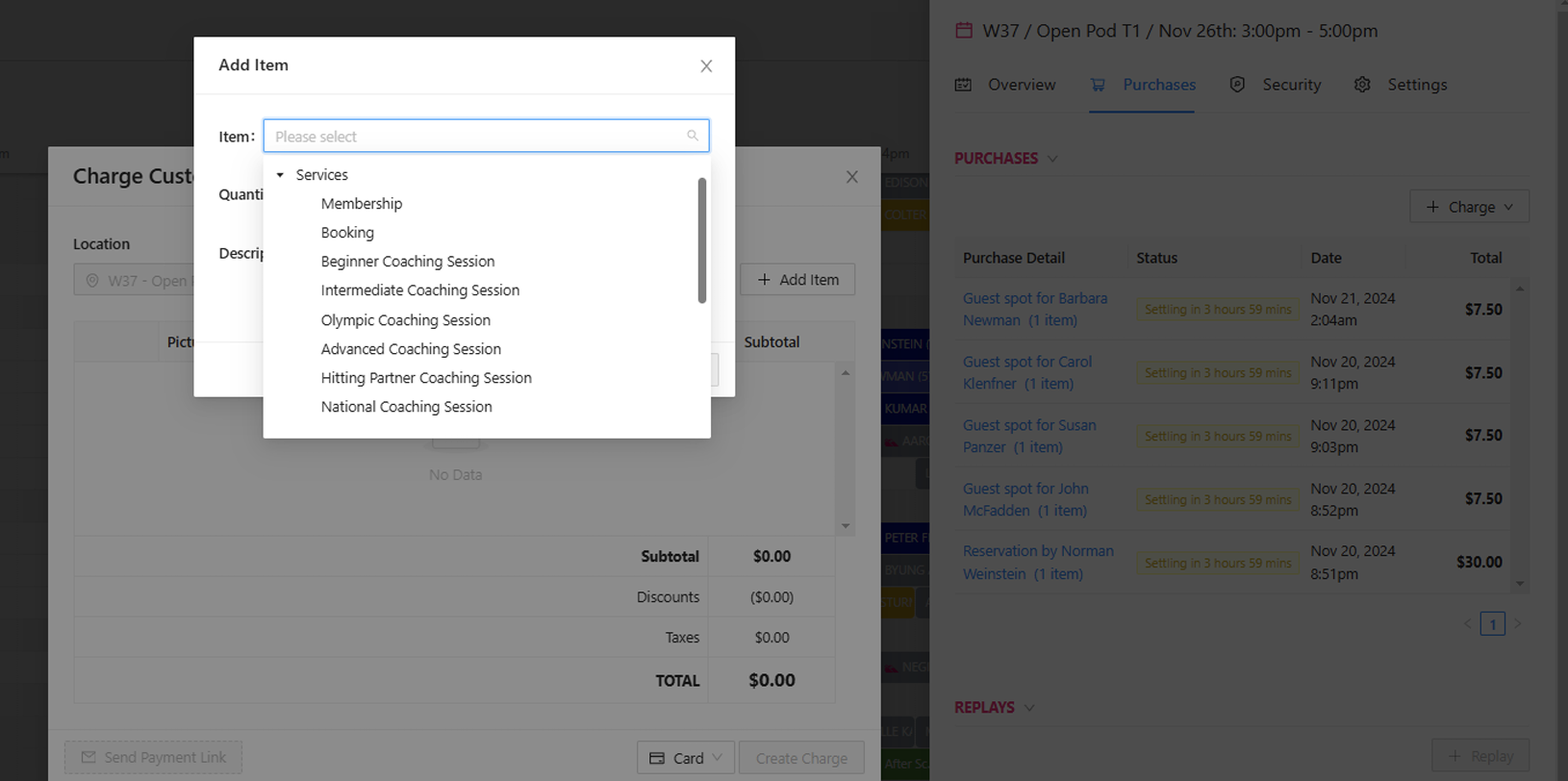This screenshot has width=1568, height=781.
Task: Collapse the PURCHASES section
Action: 1052,159
